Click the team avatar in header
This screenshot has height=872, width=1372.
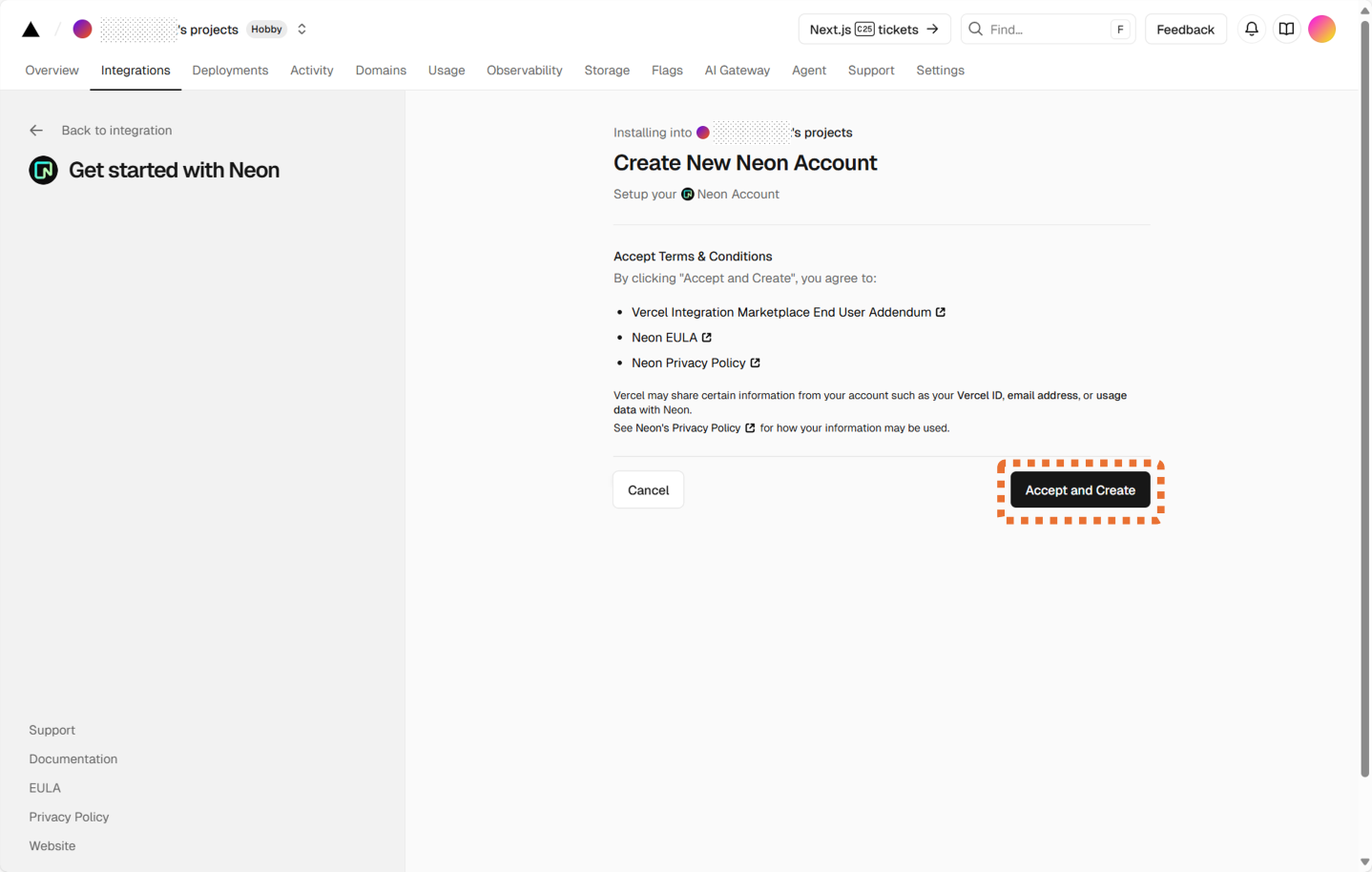(83, 30)
